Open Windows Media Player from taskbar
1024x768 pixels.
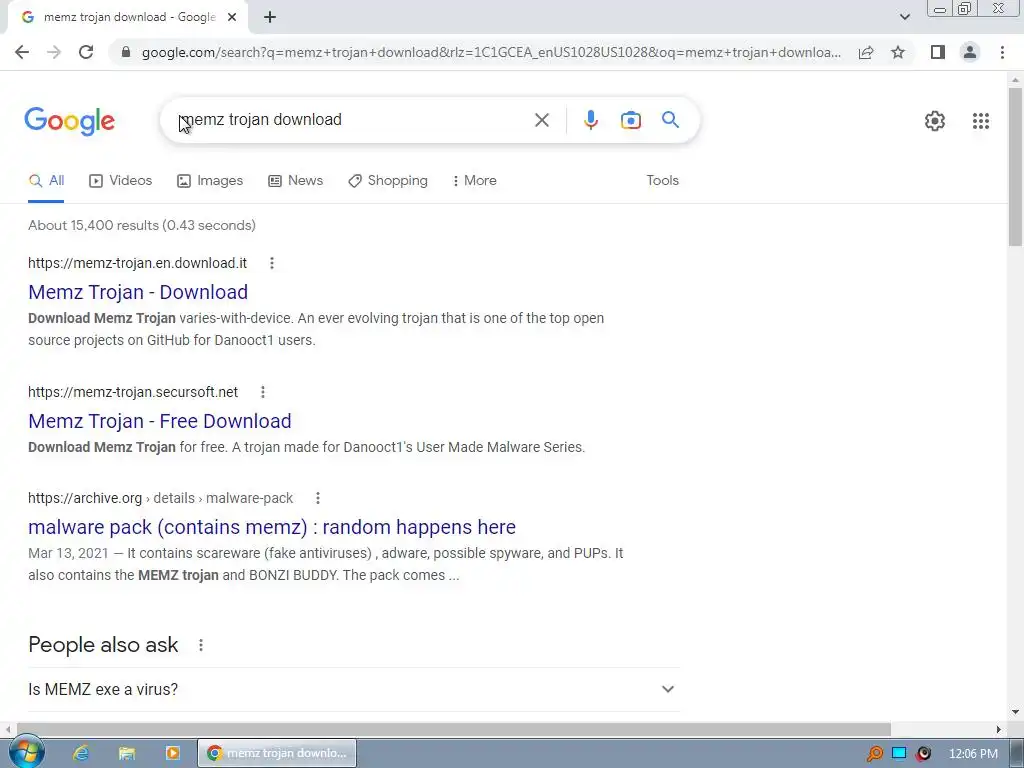click(x=172, y=753)
